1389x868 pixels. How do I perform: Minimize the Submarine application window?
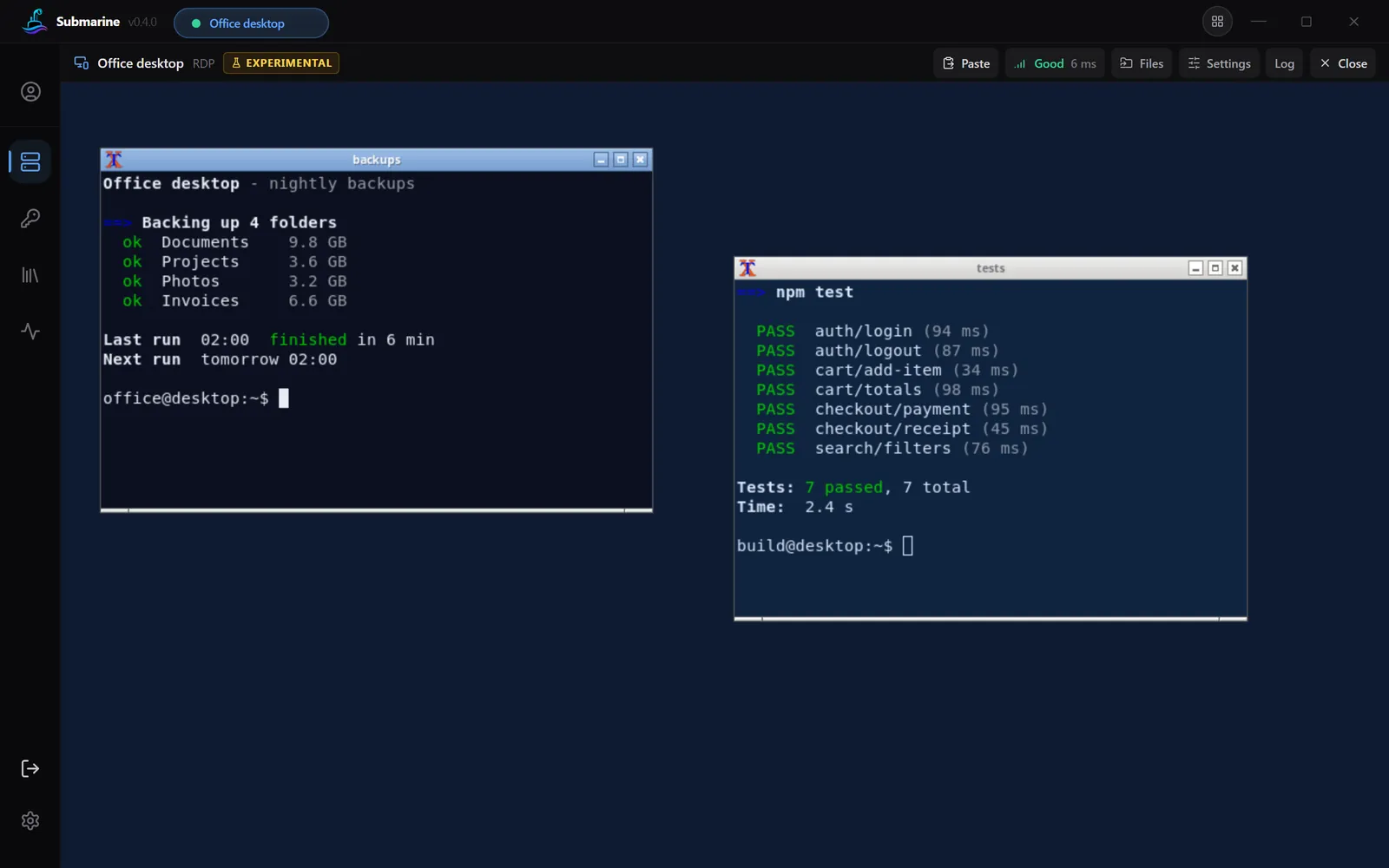(1259, 22)
